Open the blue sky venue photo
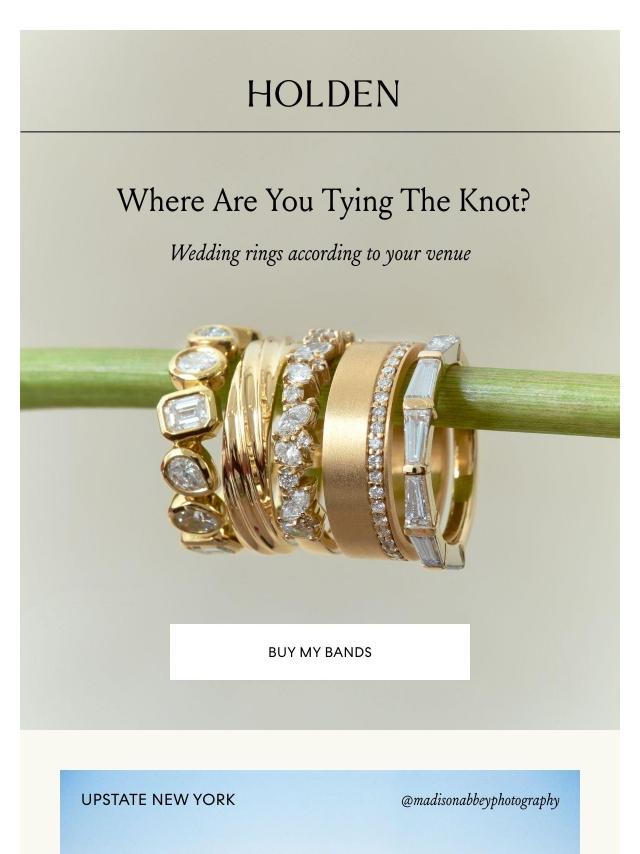This screenshot has height=854, width=640. tap(320, 812)
